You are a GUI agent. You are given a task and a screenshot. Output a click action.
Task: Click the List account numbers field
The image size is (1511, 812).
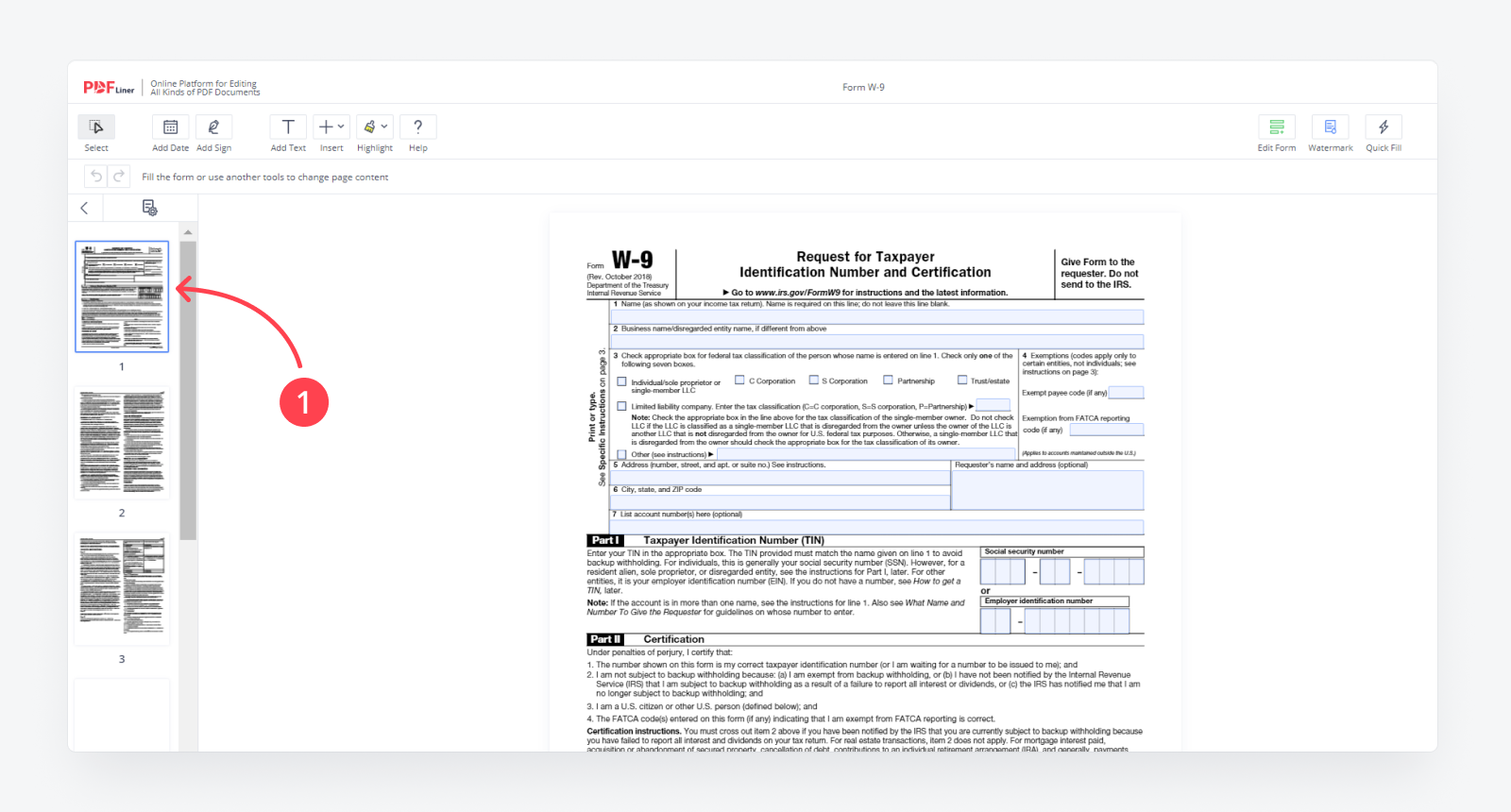pyautogui.click(x=877, y=527)
